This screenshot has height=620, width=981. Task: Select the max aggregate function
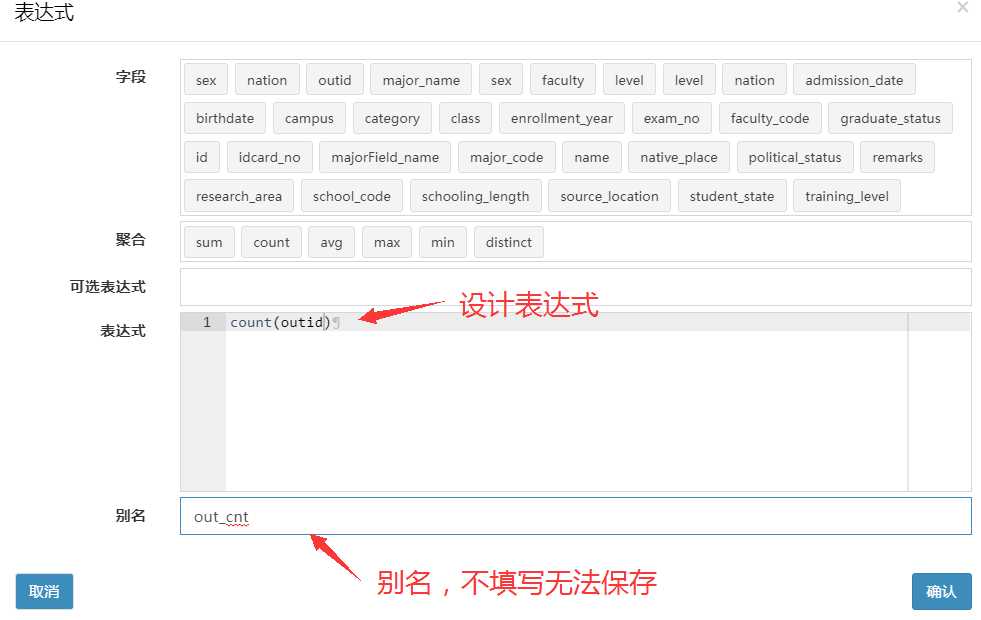(387, 242)
